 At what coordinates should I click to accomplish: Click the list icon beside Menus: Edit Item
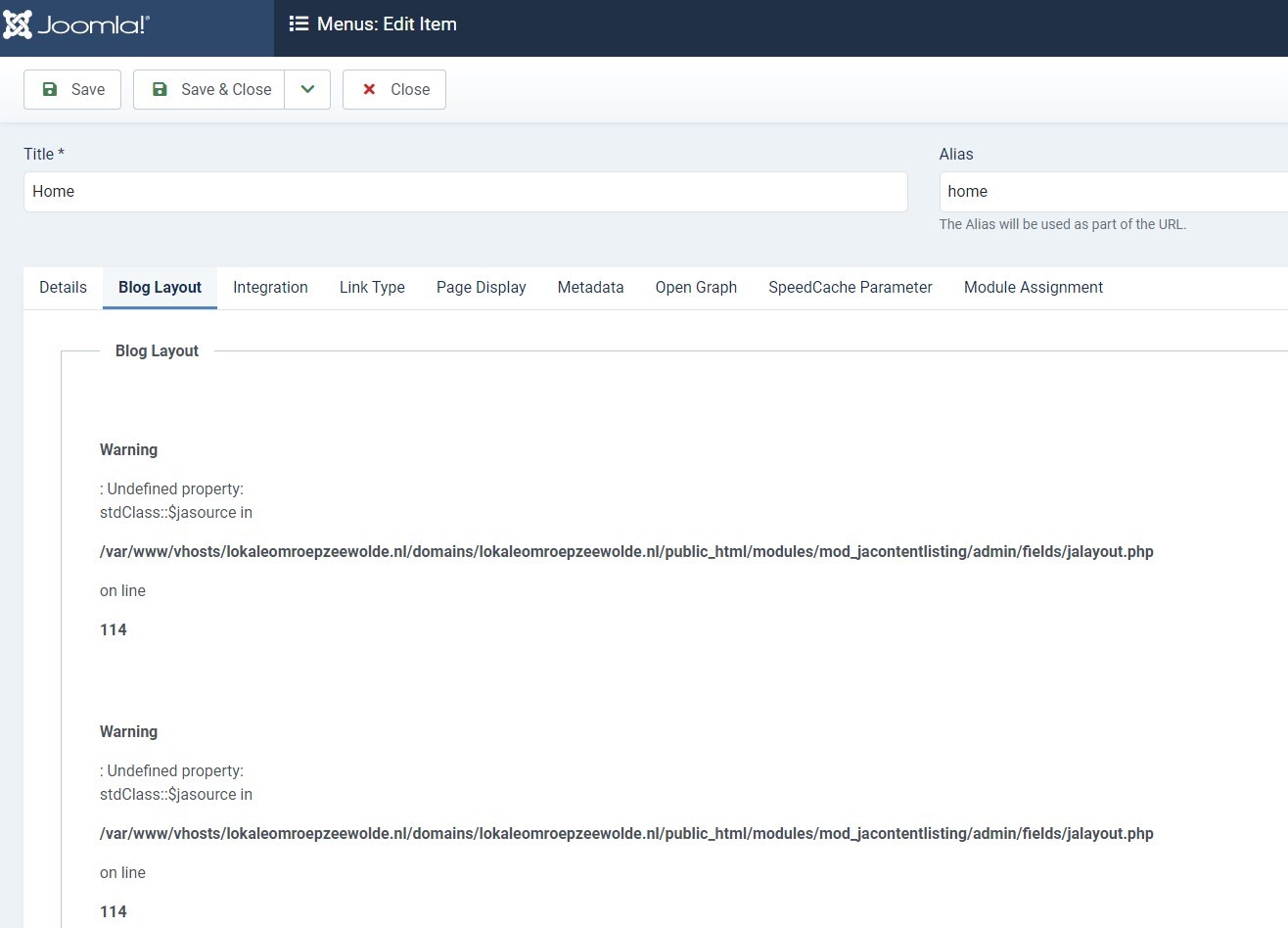pyautogui.click(x=299, y=23)
